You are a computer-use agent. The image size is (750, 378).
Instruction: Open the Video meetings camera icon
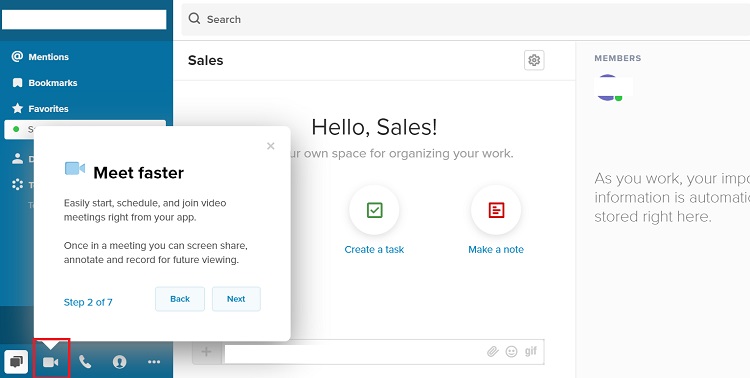click(x=51, y=362)
